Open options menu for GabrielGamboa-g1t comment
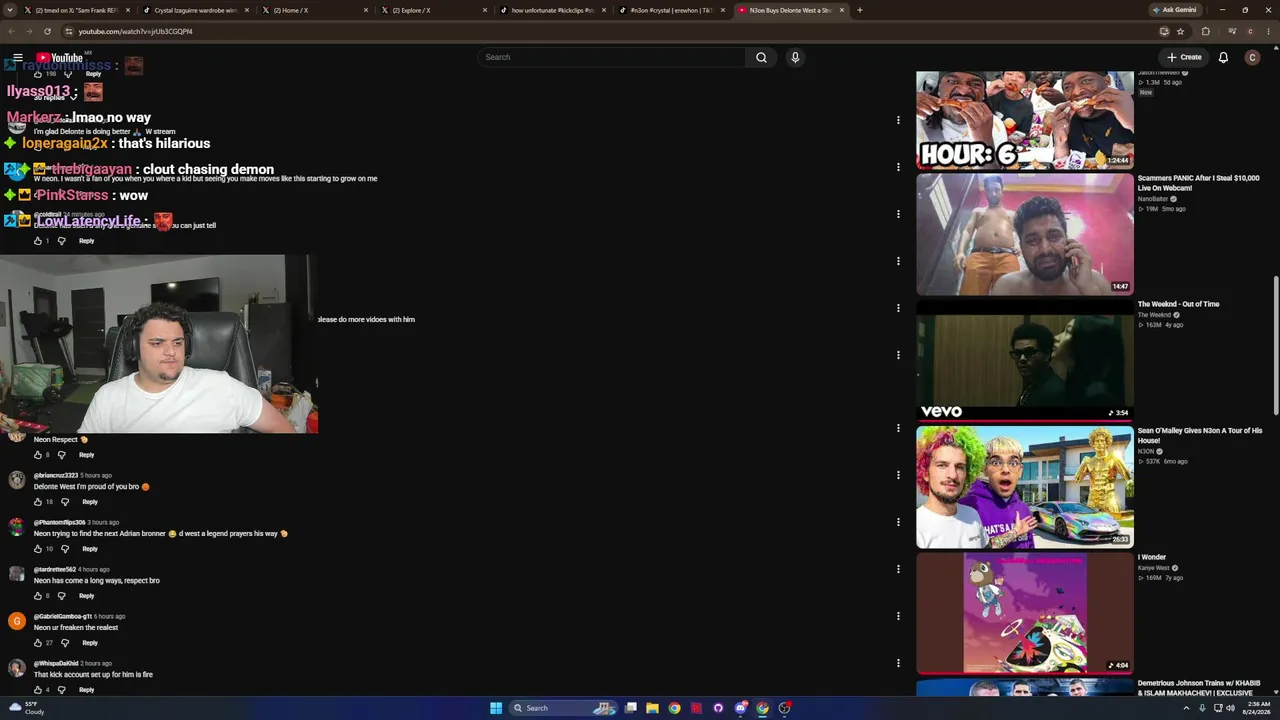1280x720 pixels. pos(898,616)
